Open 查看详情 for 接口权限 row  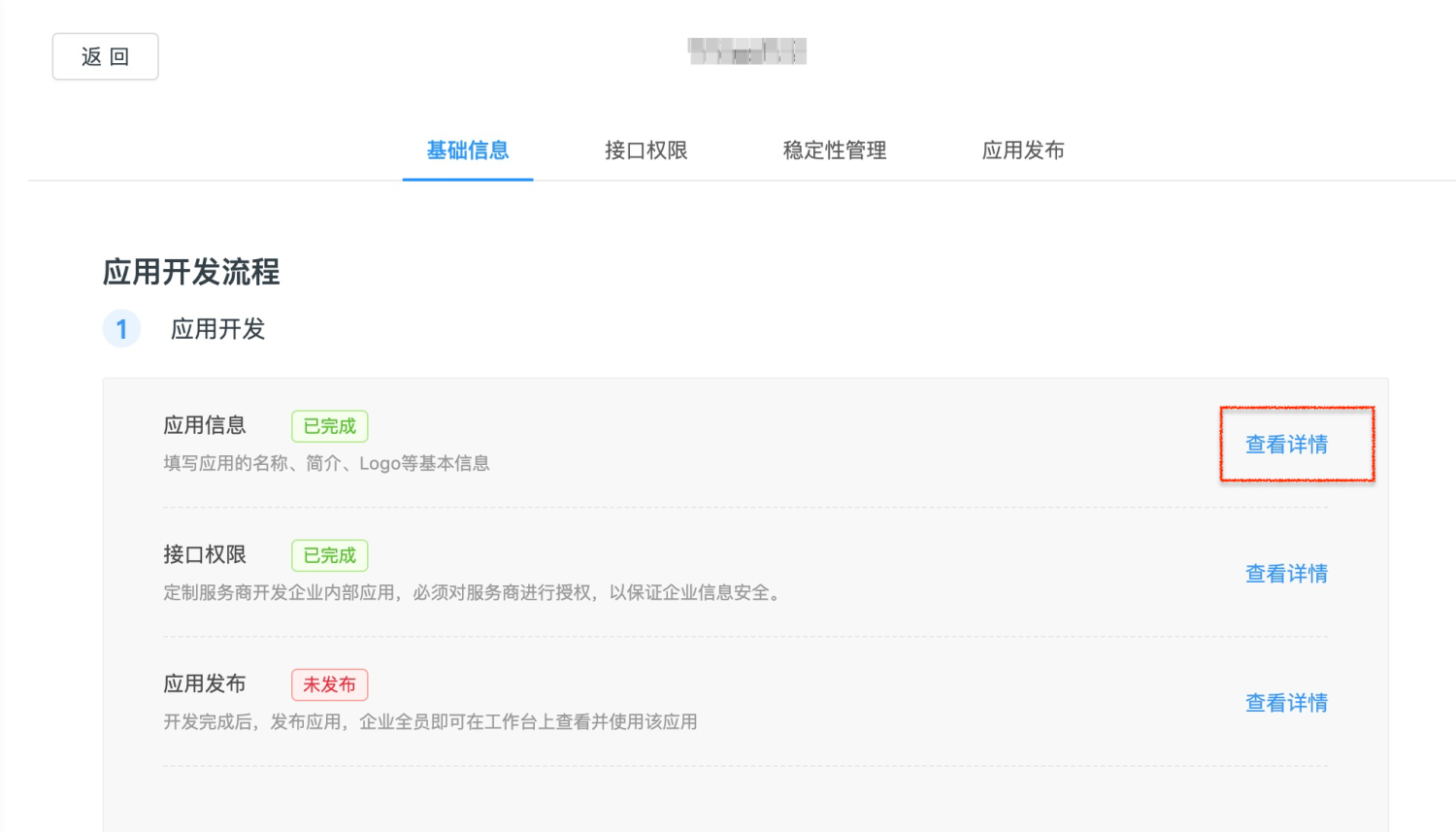point(1286,574)
